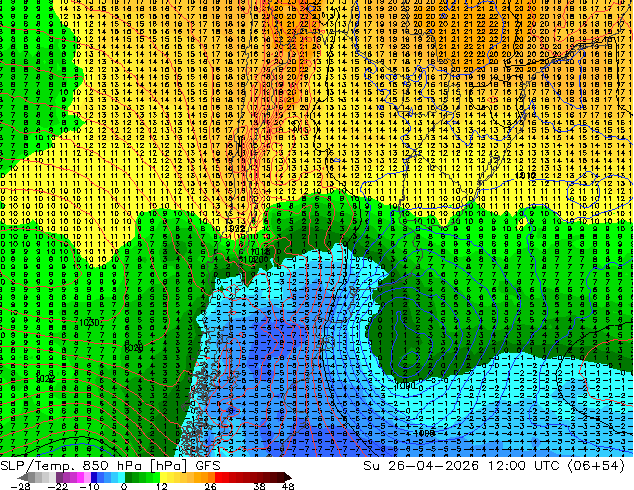Click the '1030' isobar label
Image resolution: width=634 pixels, height=490 pixels.
pyautogui.click(x=89, y=322)
